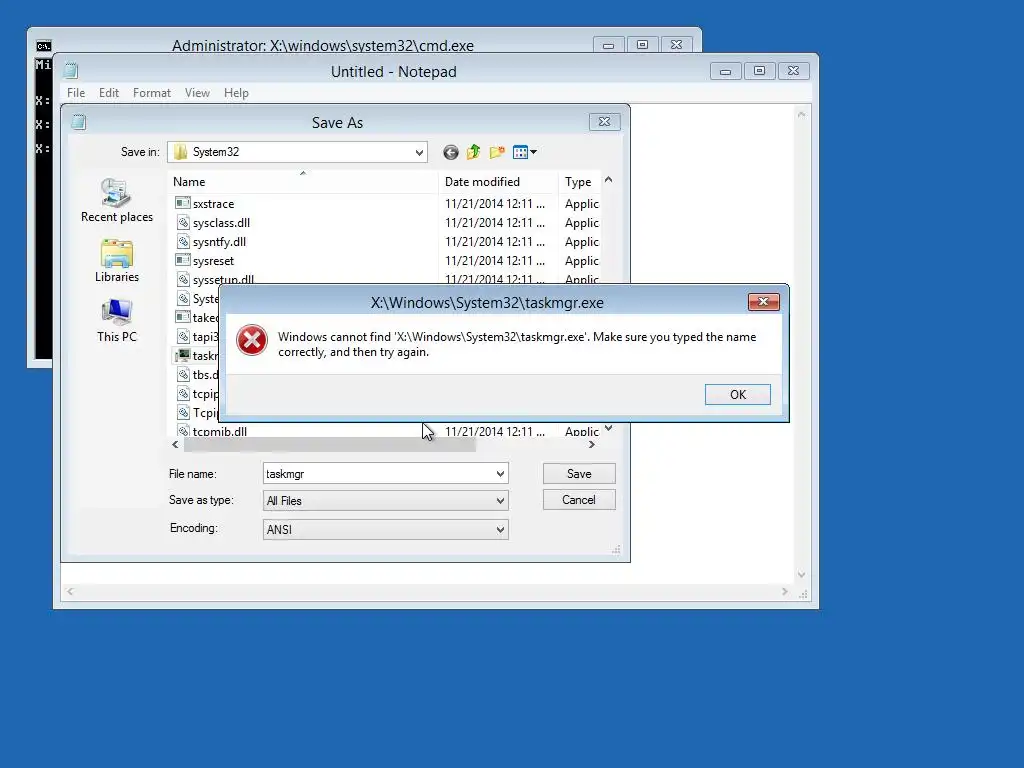1024x768 pixels.
Task: Click the taskmgr file icon in list
Action: (183, 355)
